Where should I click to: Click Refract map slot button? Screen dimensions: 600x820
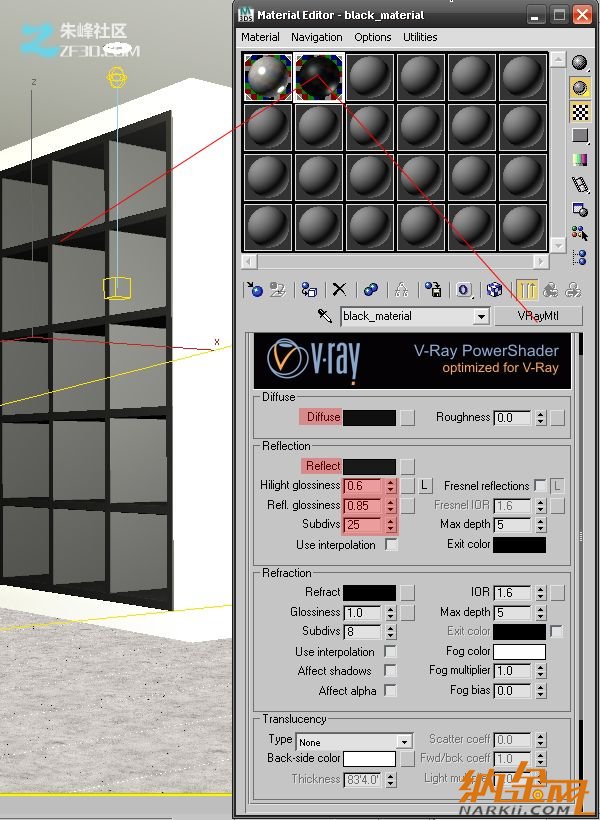(407, 593)
